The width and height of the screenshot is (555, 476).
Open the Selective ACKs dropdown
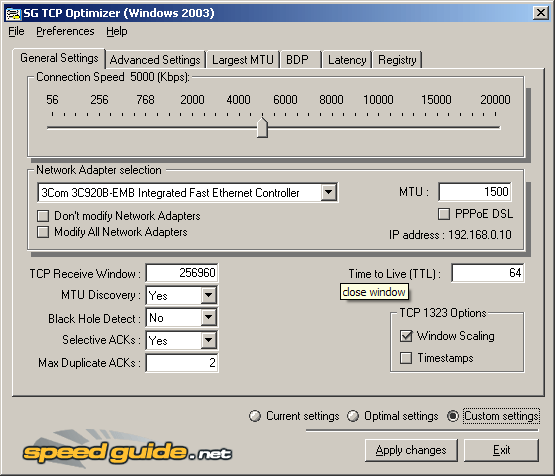click(x=208, y=340)
